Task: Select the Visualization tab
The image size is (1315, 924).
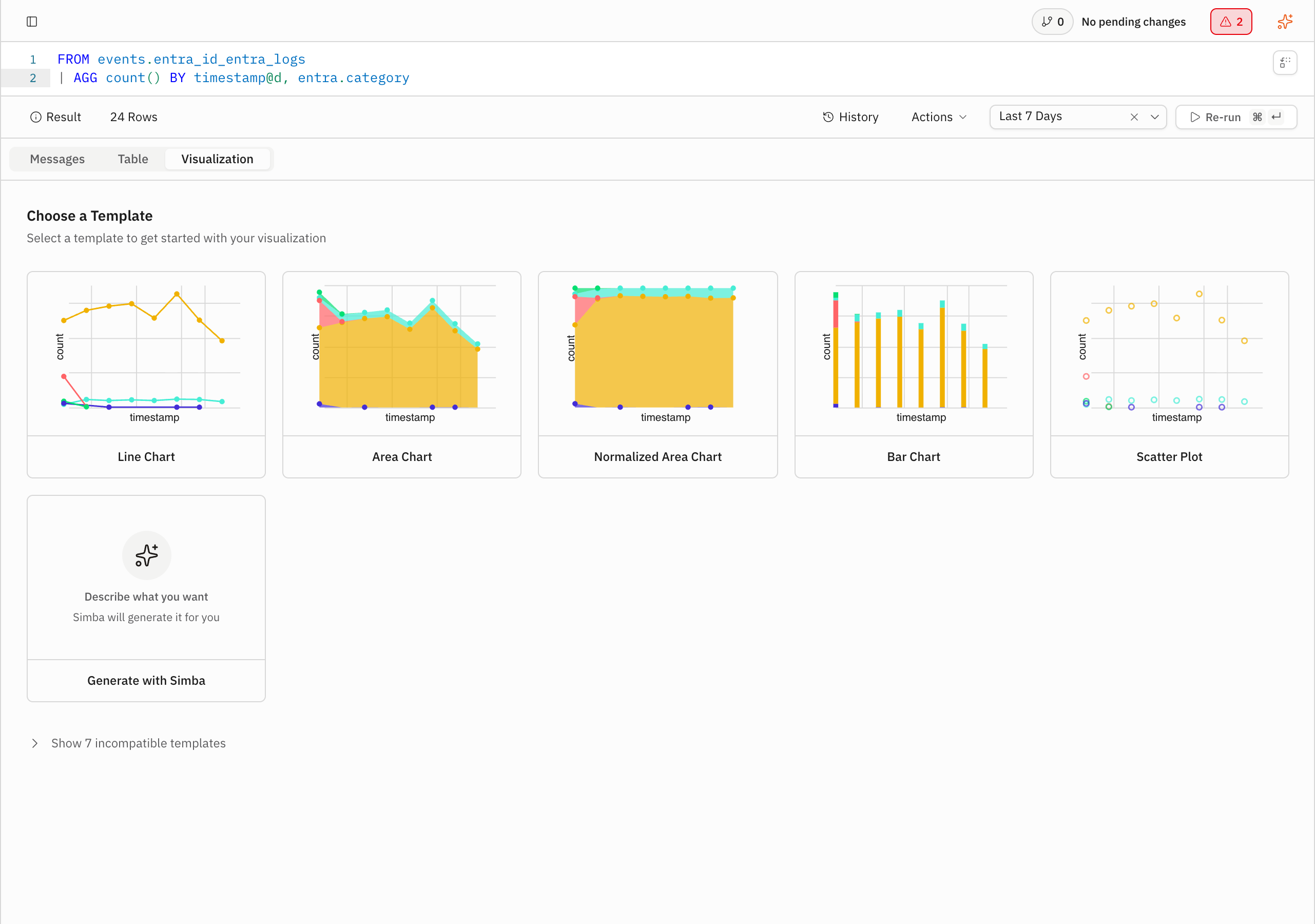Action: 217,159
